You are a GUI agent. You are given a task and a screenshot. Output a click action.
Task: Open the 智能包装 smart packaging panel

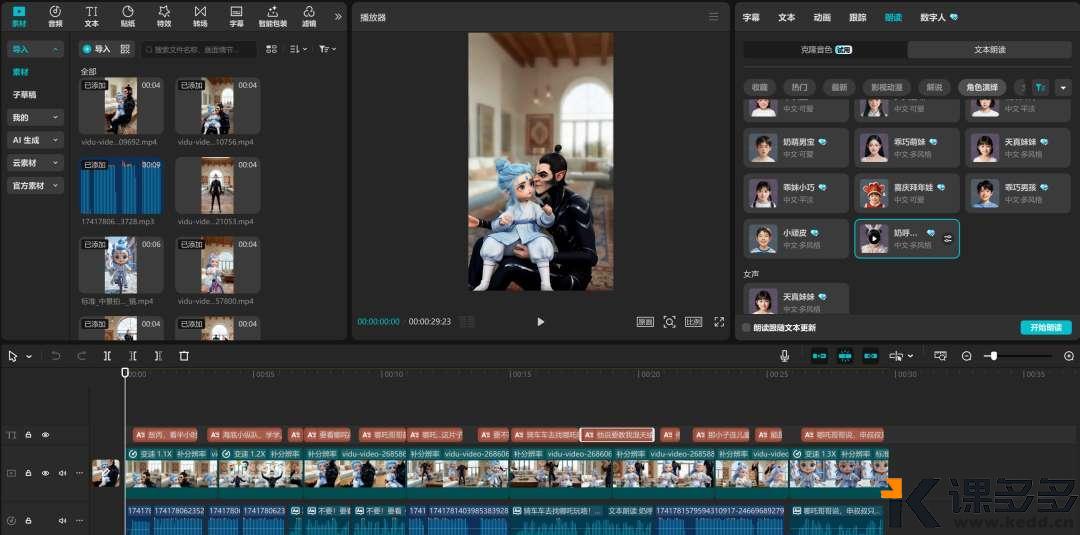(x=273, y=17)
